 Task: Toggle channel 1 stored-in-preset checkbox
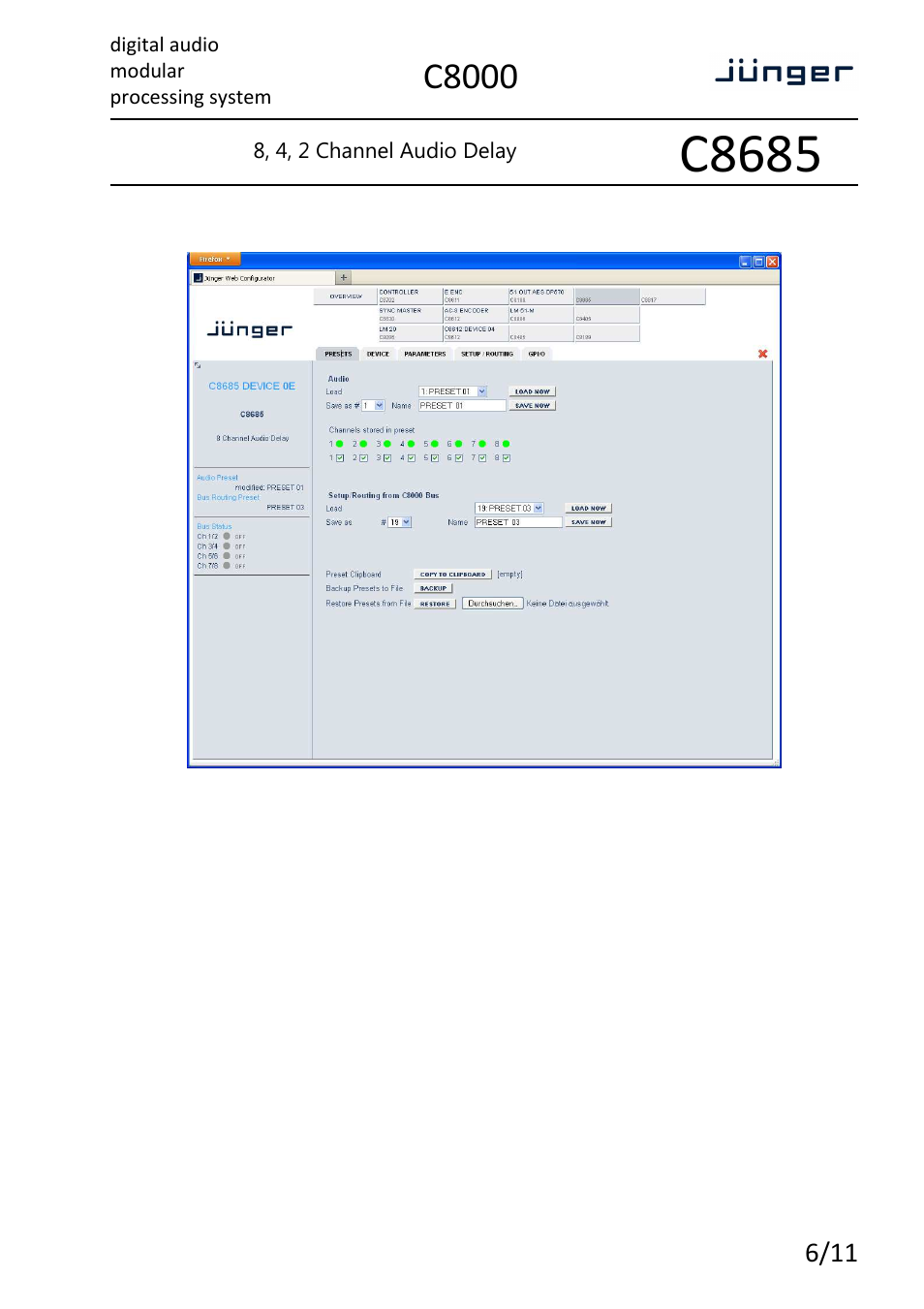click(340, 458)
